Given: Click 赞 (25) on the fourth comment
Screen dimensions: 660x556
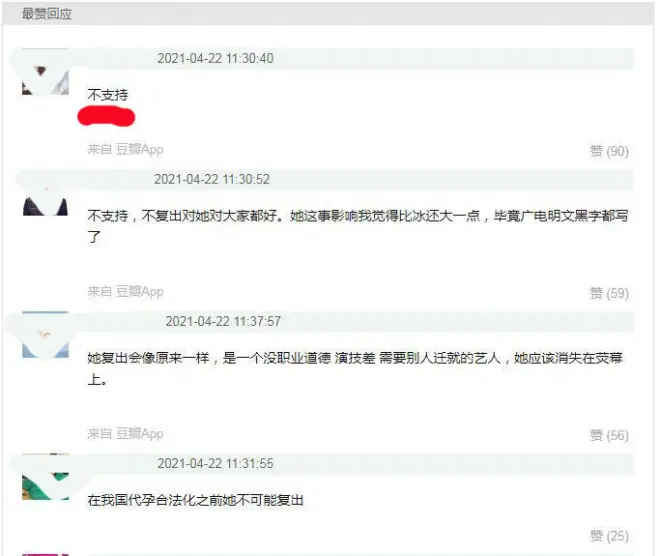Looking at the screenshot, I should click(x=609, y=536).
